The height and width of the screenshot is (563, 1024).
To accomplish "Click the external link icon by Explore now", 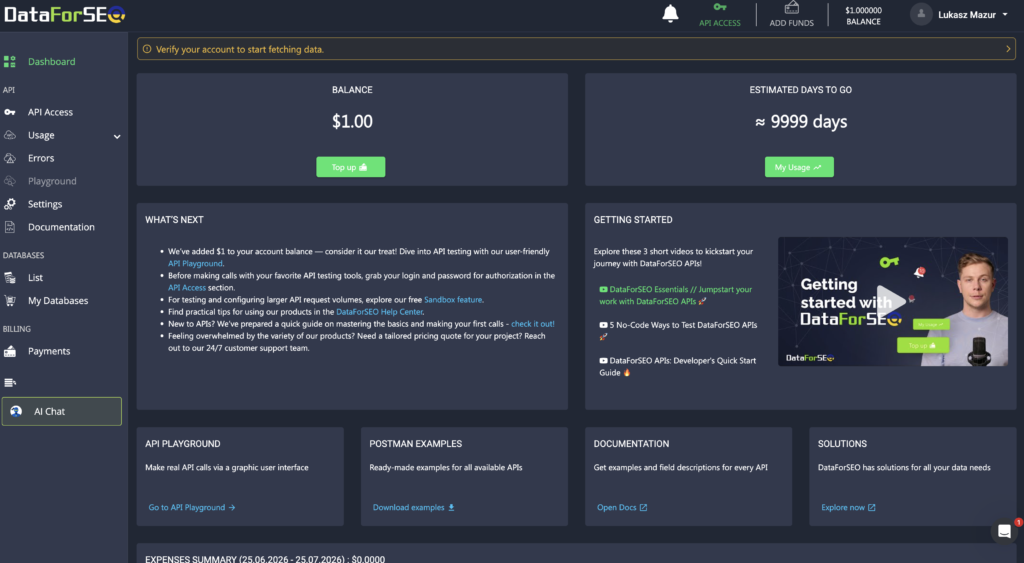I will pos(871,507).
